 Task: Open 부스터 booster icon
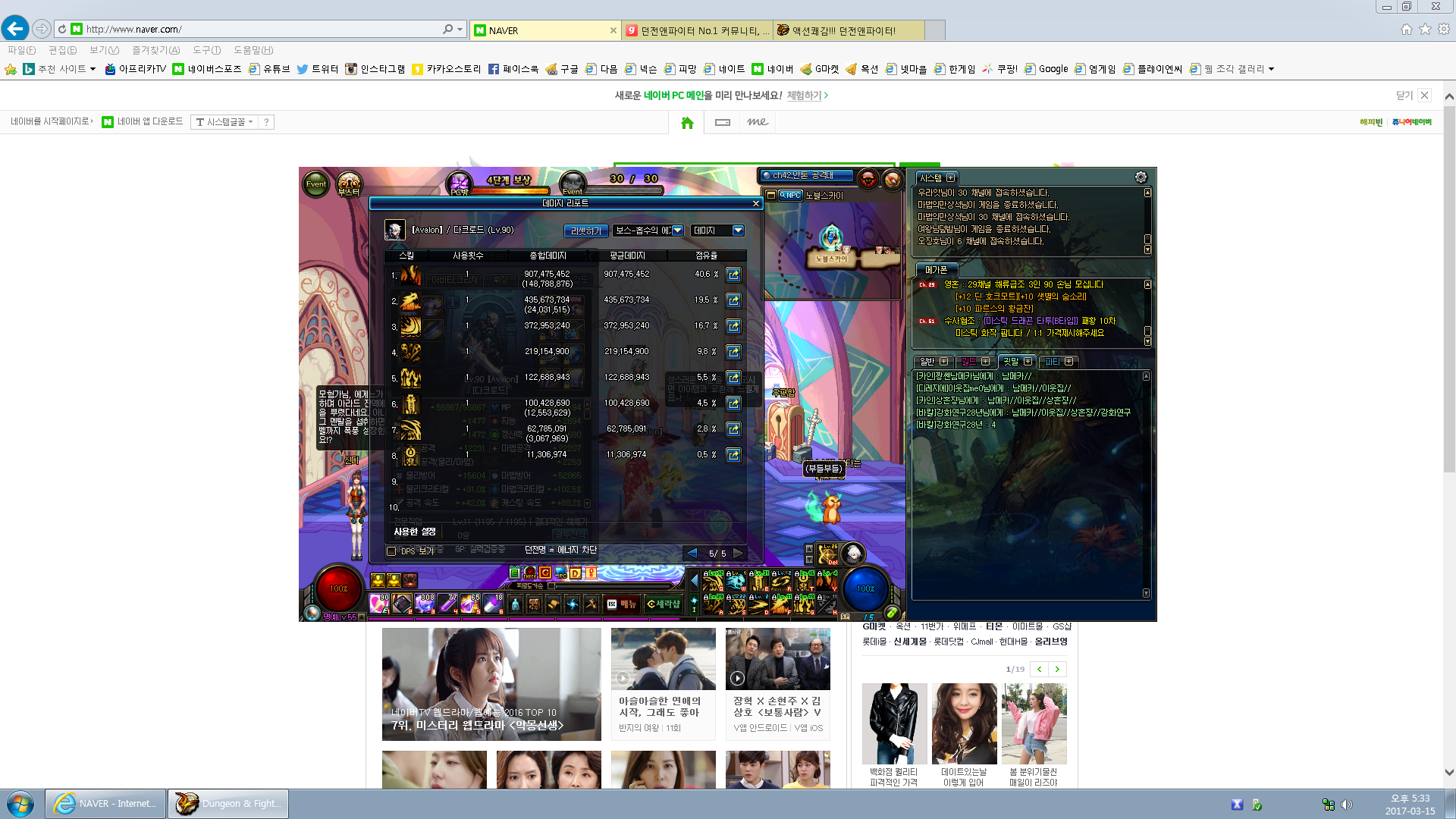tap(349, 184)
